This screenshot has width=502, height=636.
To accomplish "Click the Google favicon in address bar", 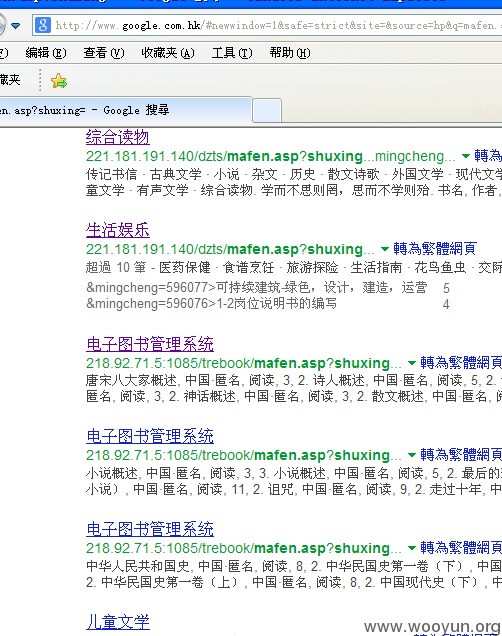I will pos(43,25).
